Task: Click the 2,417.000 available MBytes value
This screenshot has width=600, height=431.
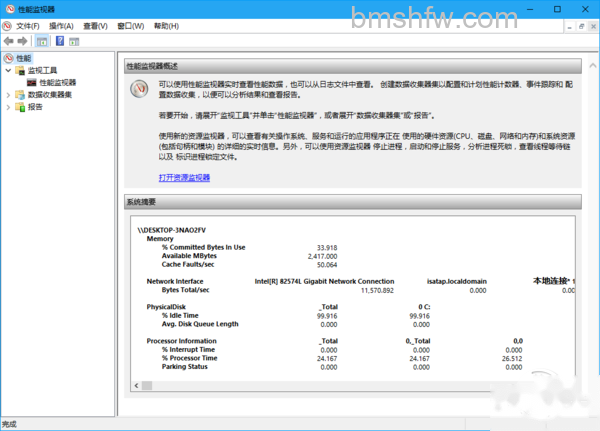Action: click(322, 256)
